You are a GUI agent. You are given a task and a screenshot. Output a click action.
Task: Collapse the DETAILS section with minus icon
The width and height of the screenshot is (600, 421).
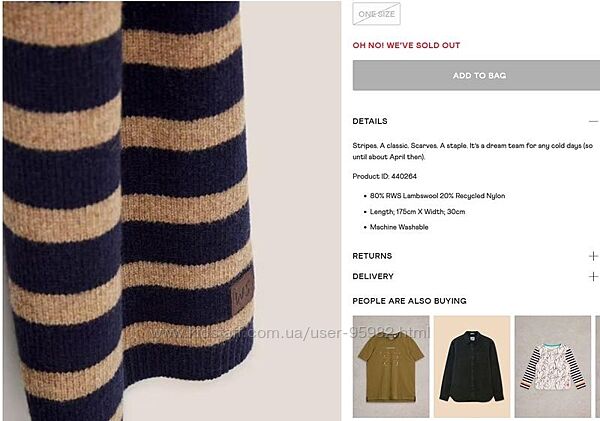(593, 121)
